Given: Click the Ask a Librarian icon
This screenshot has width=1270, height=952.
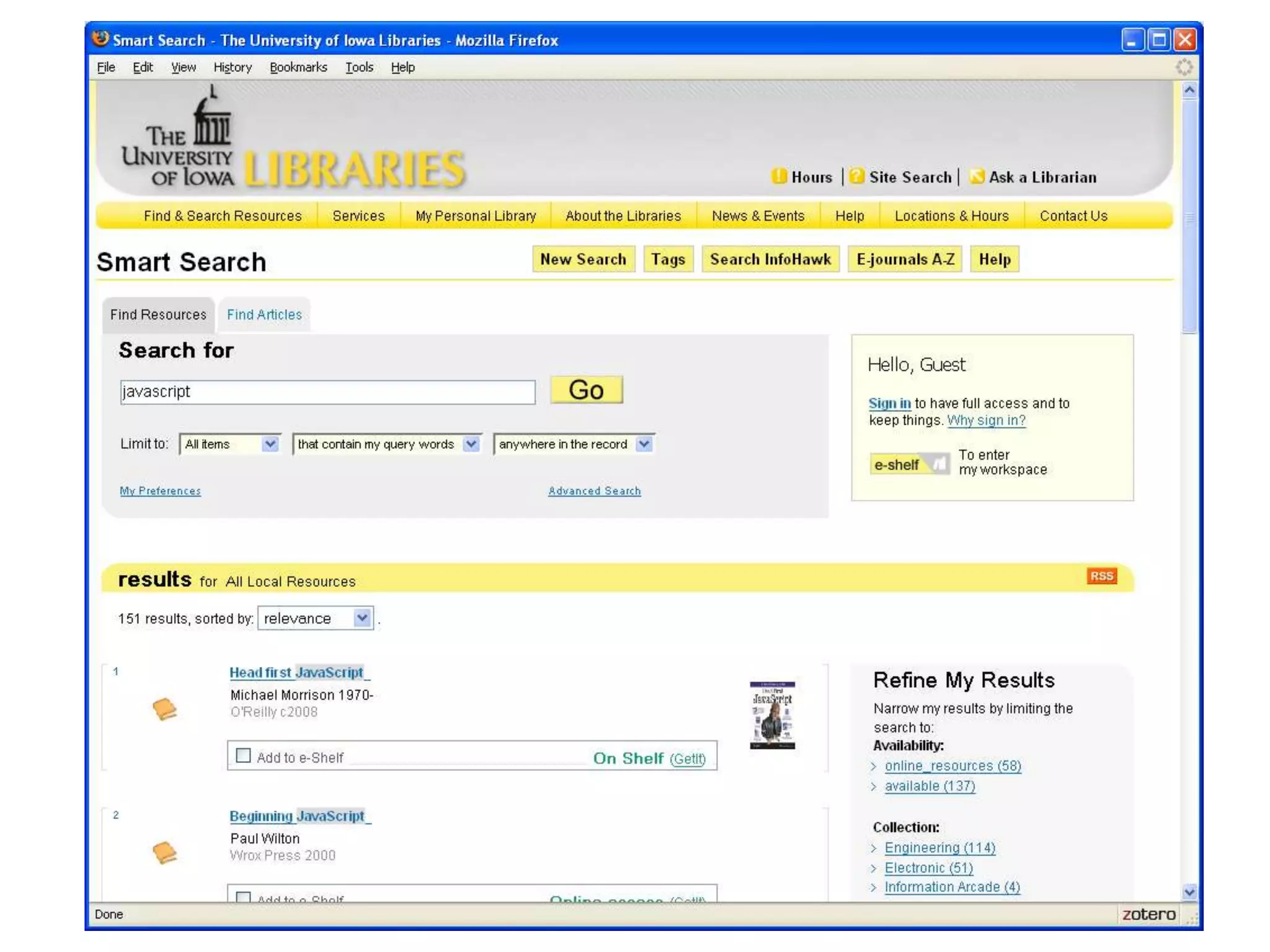Looking at the screenshot, I should point(977,177).
